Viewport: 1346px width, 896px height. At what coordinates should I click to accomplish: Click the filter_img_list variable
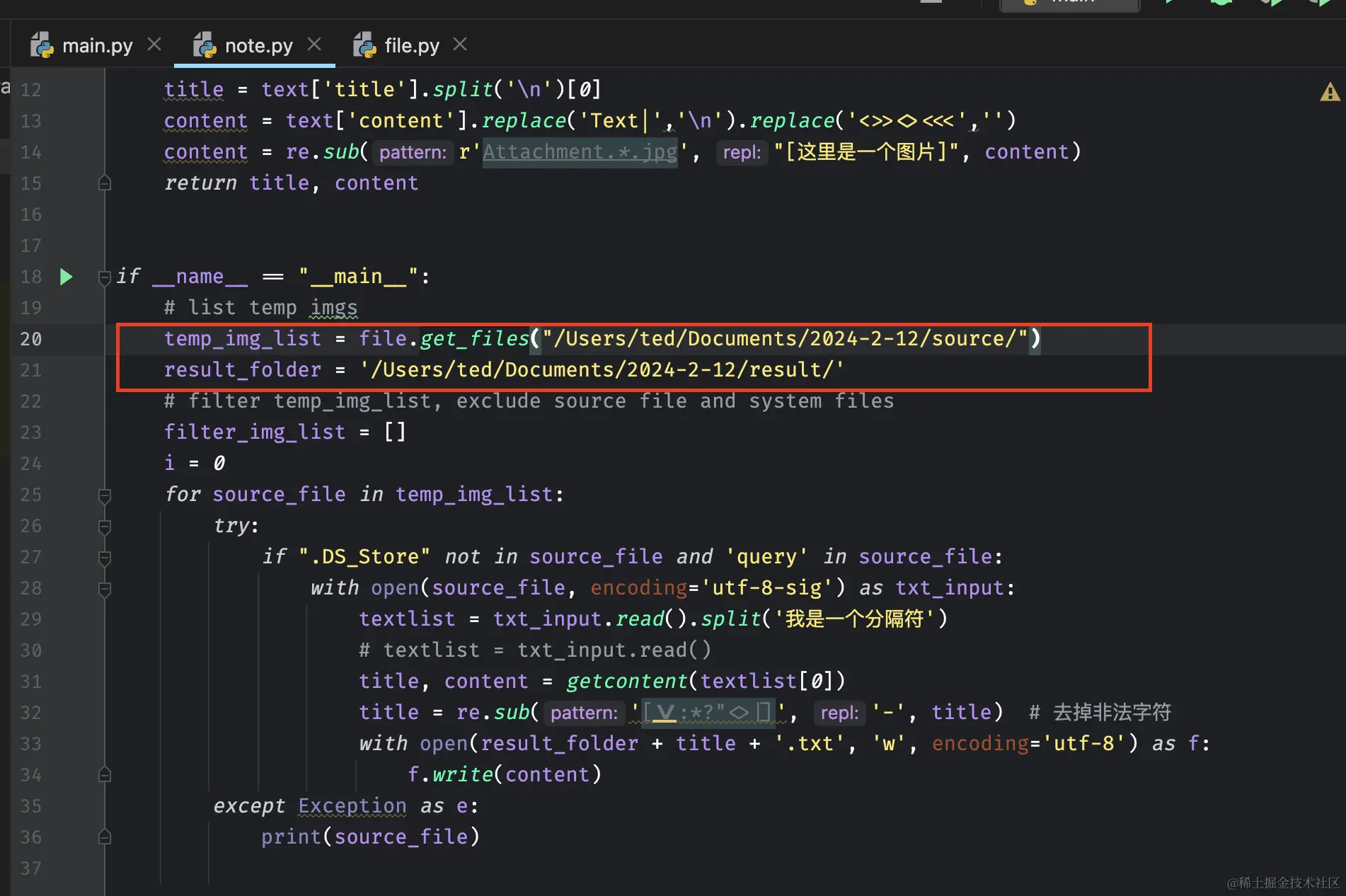(255, 432)
